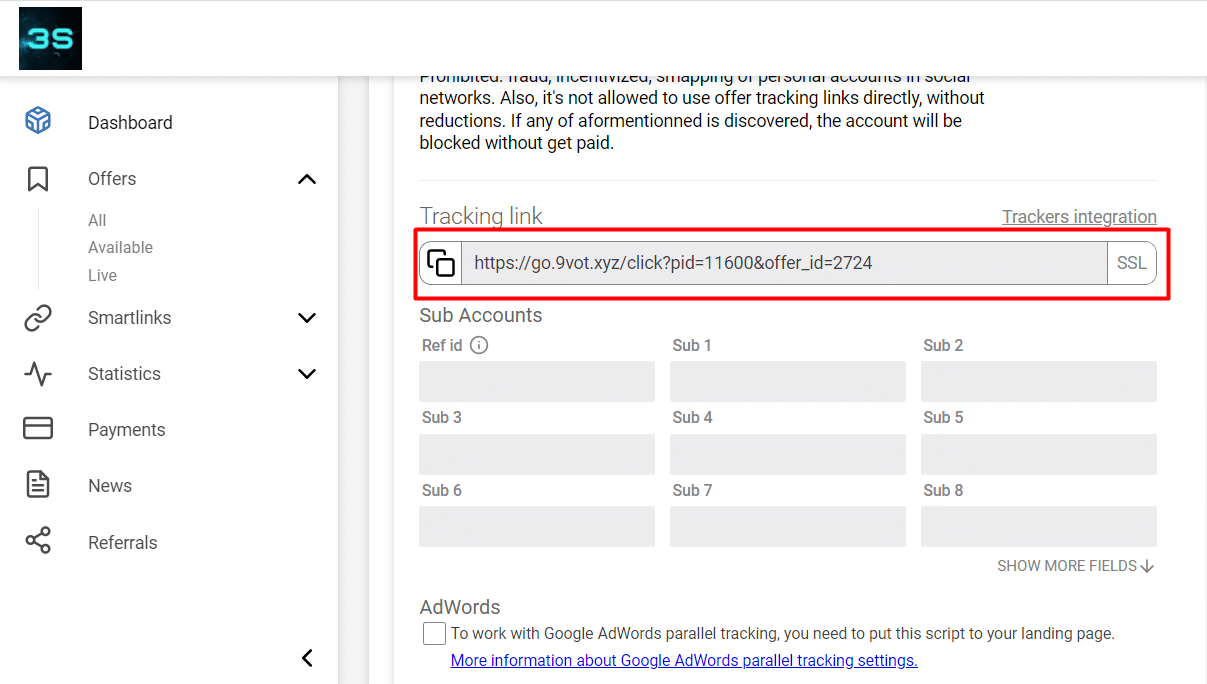Open the Dashboard menu item
Viewport: 1207px width, 684px height.
pos(130,123)
